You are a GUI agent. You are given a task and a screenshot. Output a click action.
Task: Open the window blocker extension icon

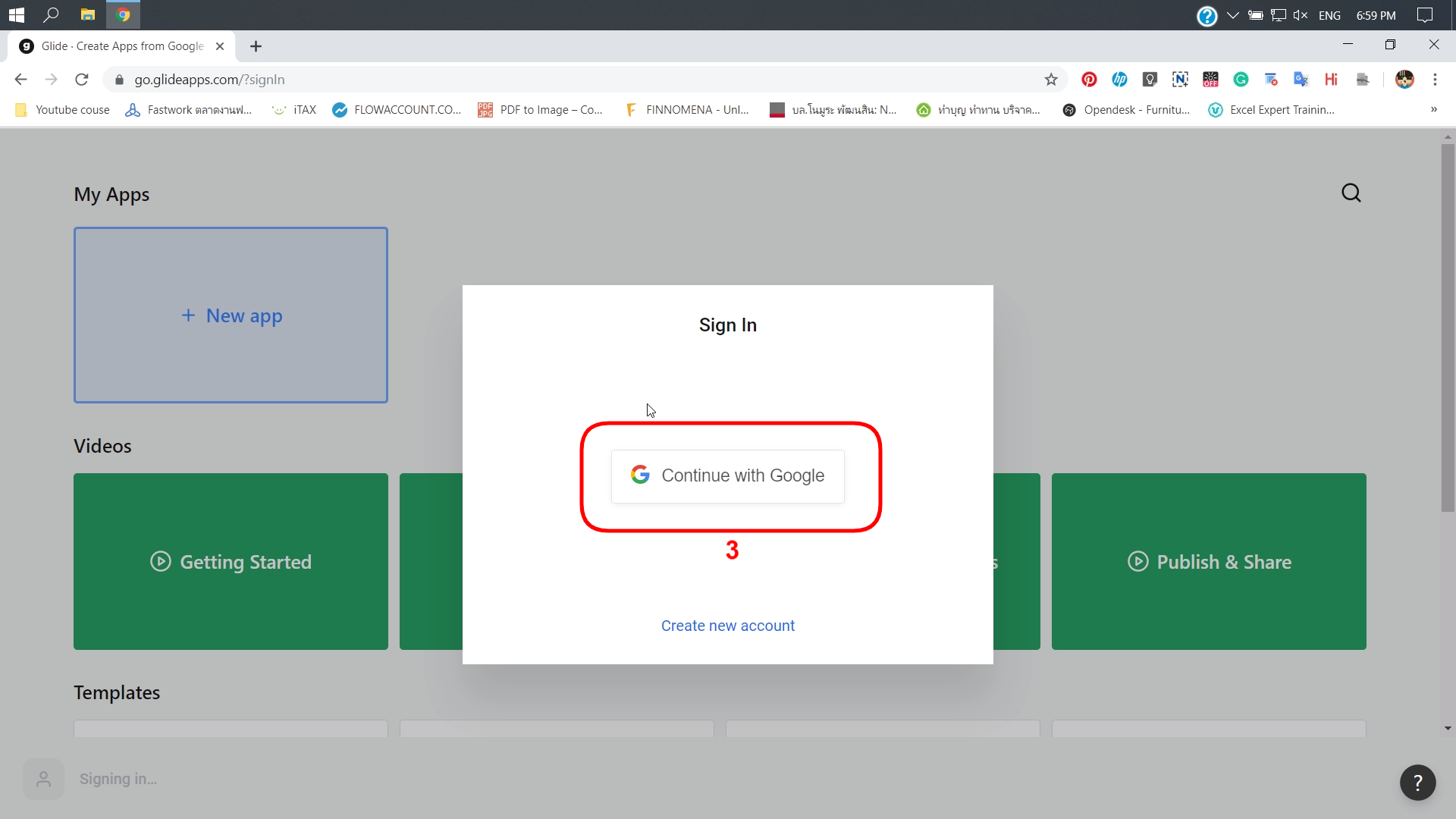tap(1271, 80)
